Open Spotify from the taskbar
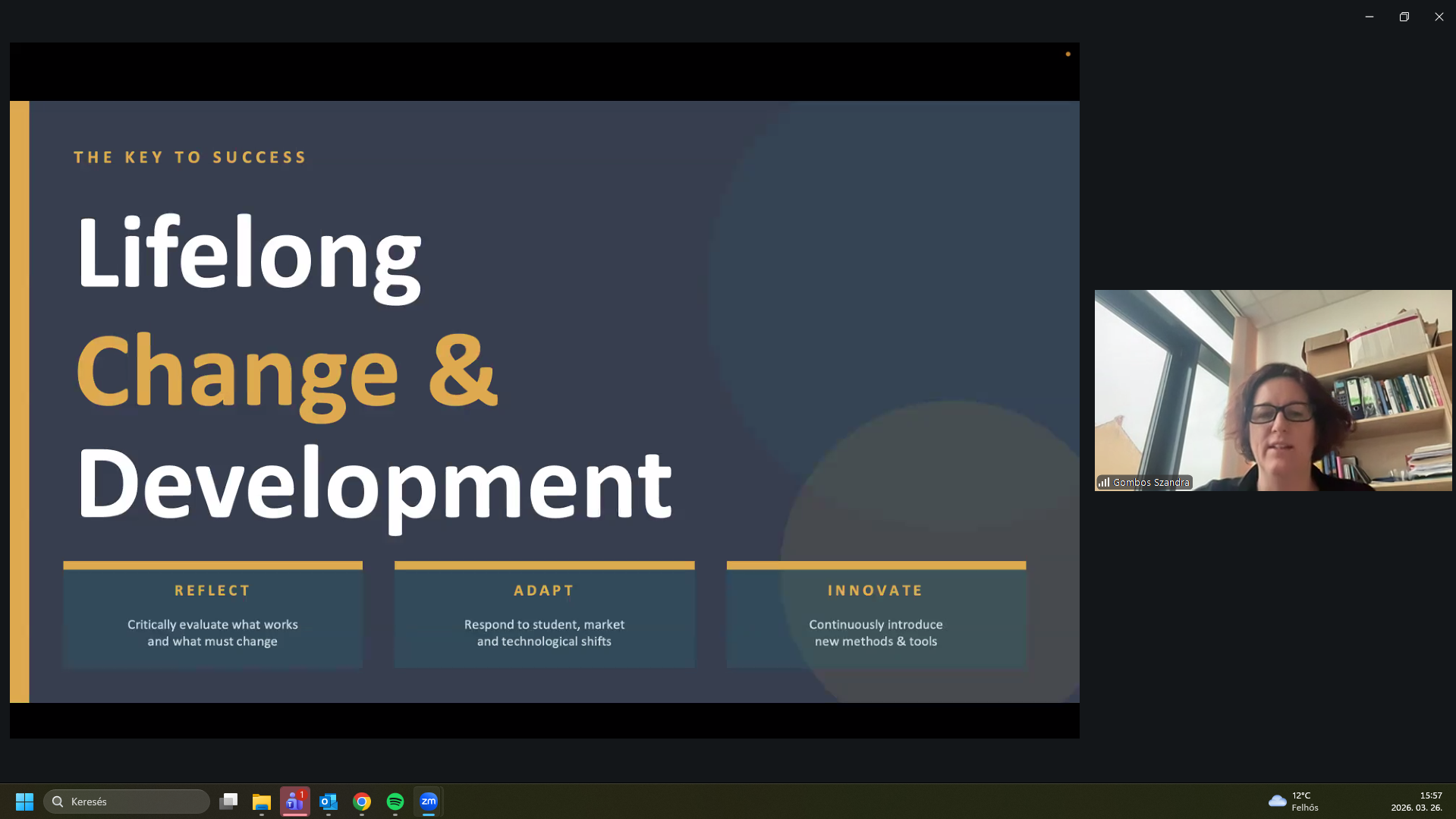The height and width of the screenshot is (819, 1456). 395,802
